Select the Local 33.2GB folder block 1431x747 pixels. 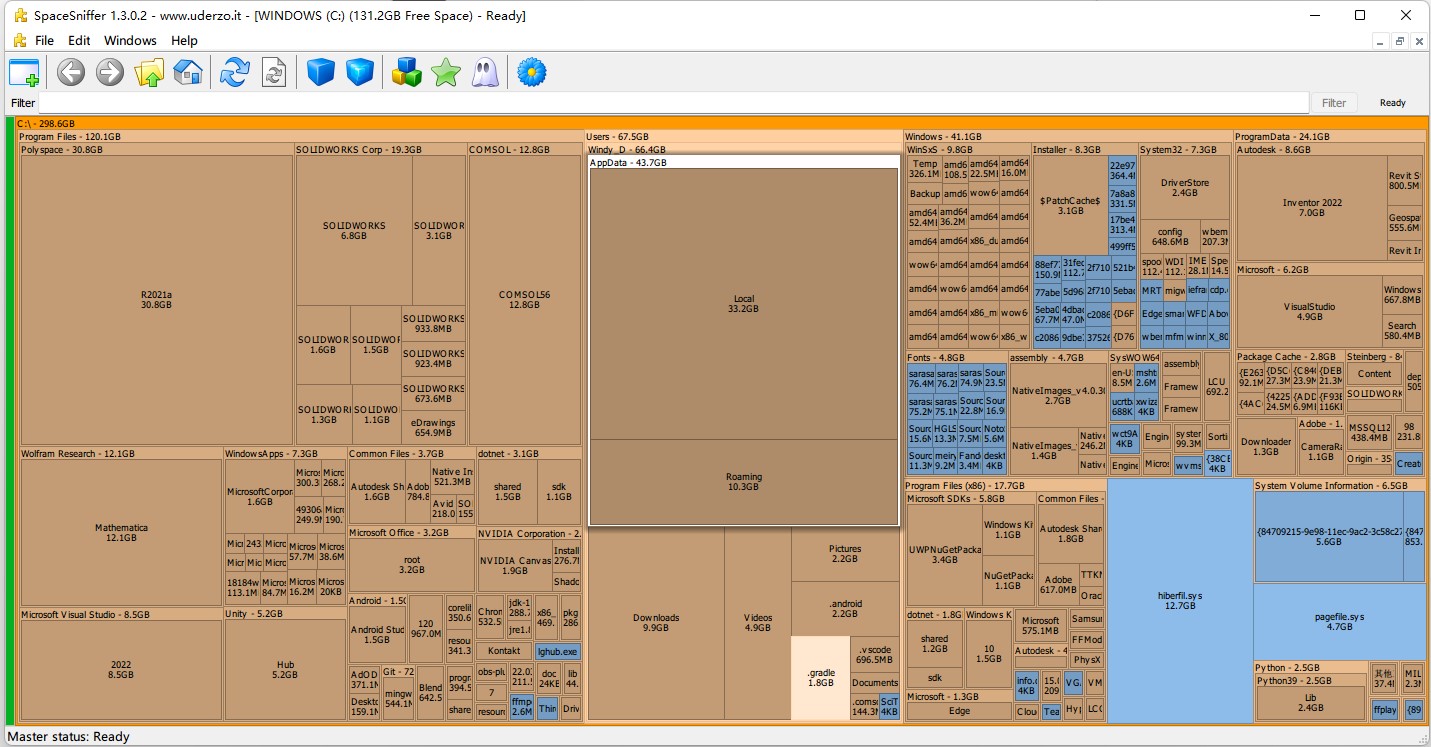(x=744, y=304)
